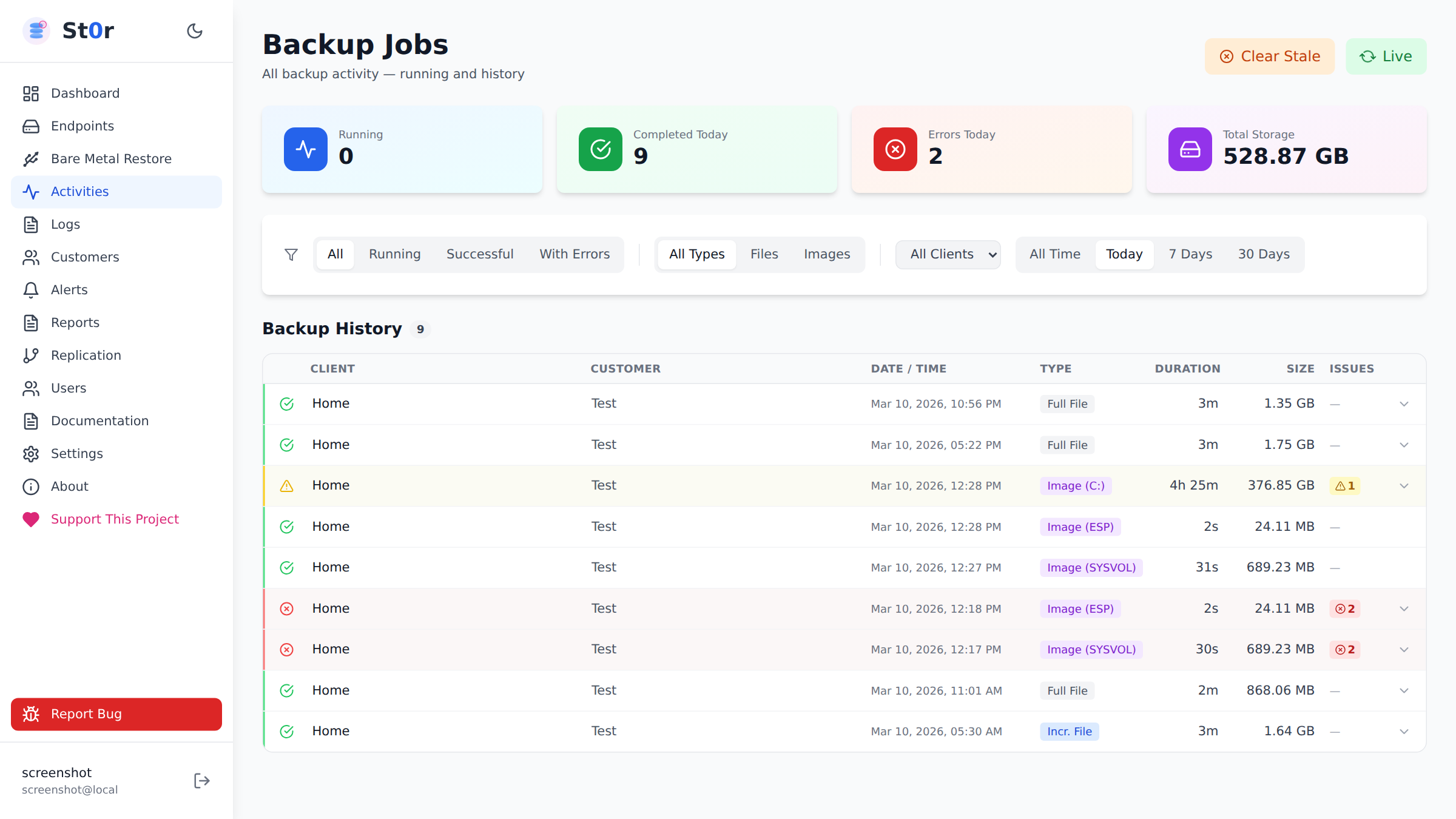Click the filter funnel icon above the list
This screenshot has height=819, width=1456.
coord(291,254)
